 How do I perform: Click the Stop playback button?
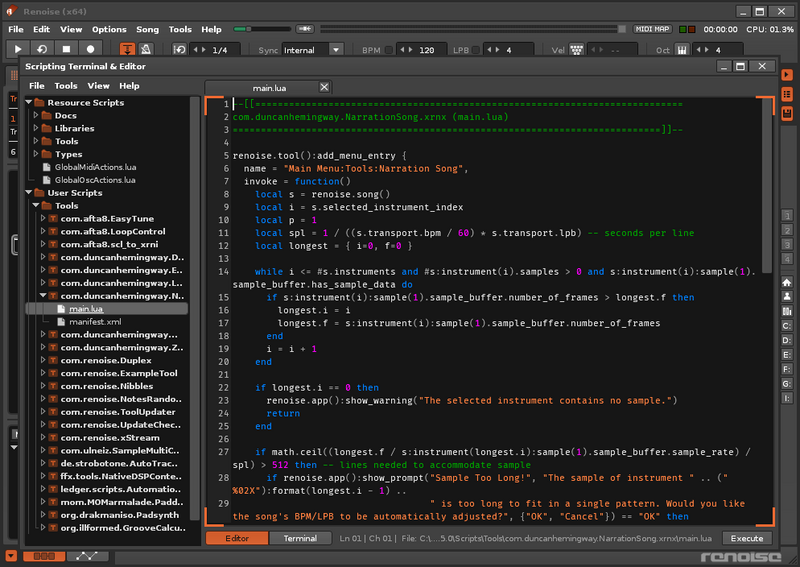pos(67,48)
